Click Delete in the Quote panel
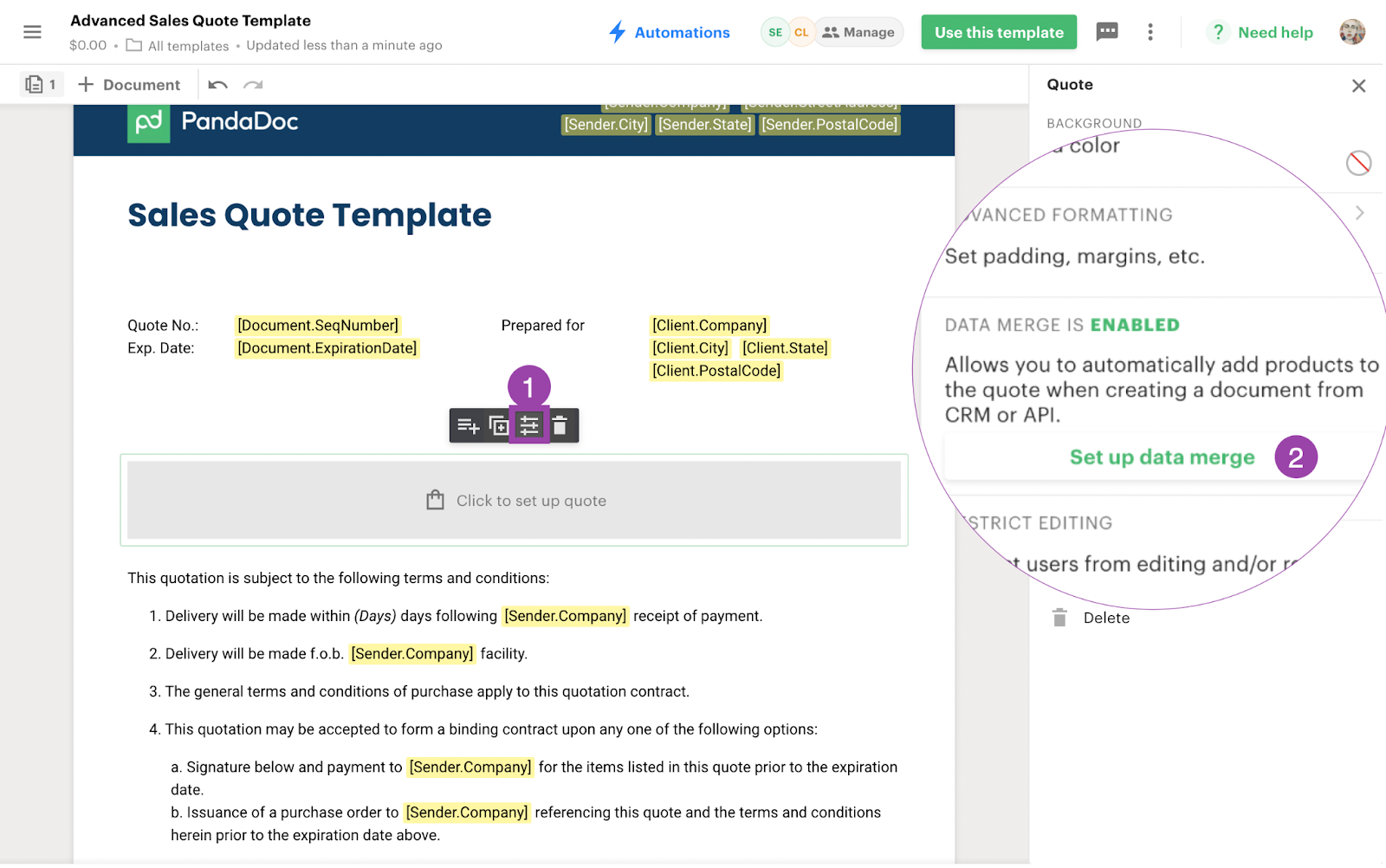Image resolution: width=1386 pixels, height=868 pixels. coord(1091,618)
